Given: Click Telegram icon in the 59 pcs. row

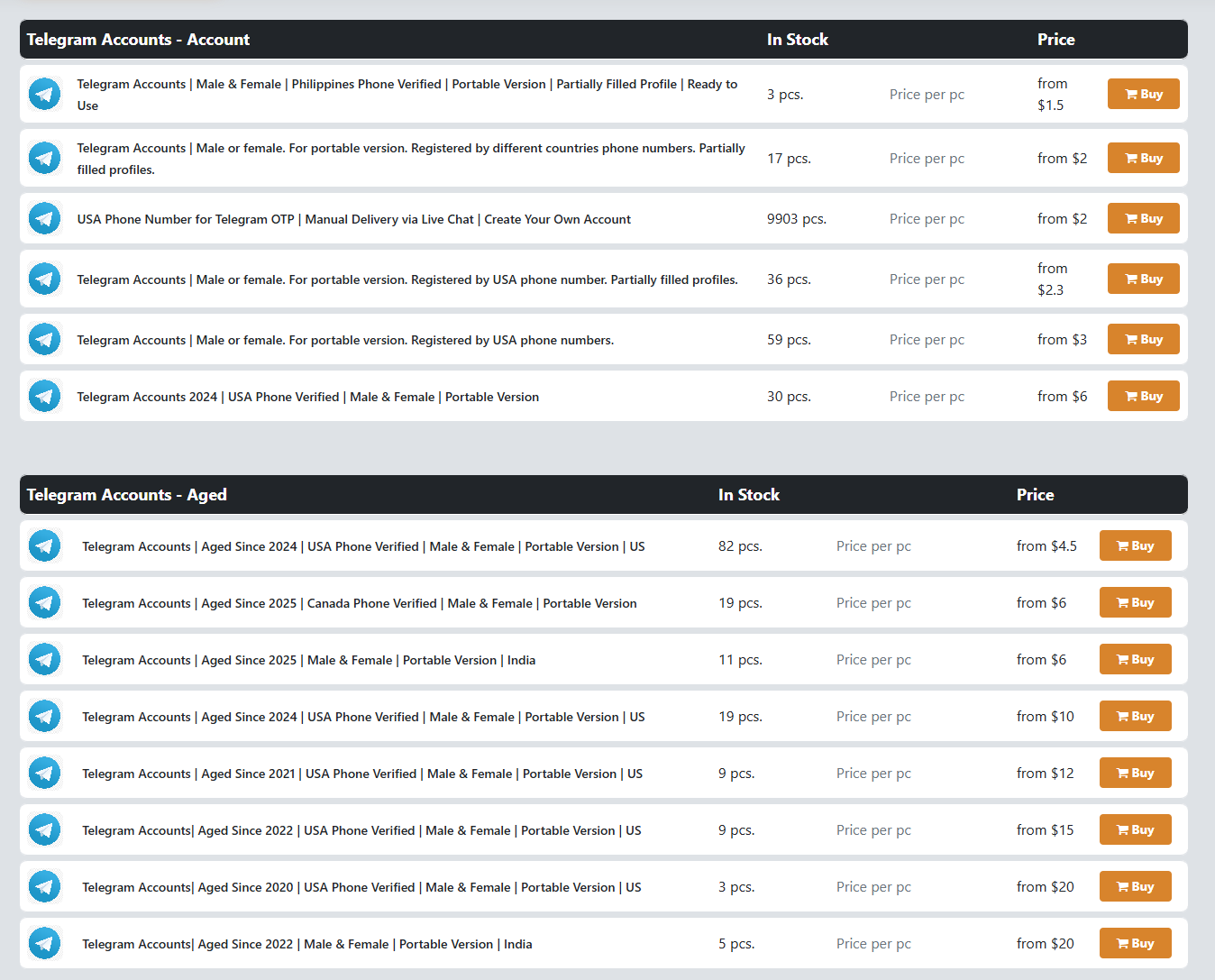Looking at the screenshot, I should pyautogui.click(x=44, y=339).
